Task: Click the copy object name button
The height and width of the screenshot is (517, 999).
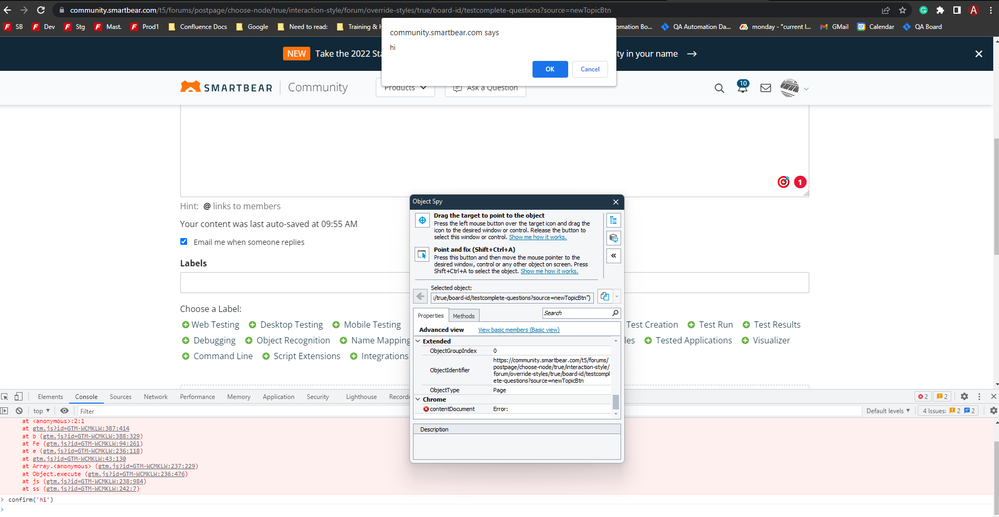Action: 605,296
